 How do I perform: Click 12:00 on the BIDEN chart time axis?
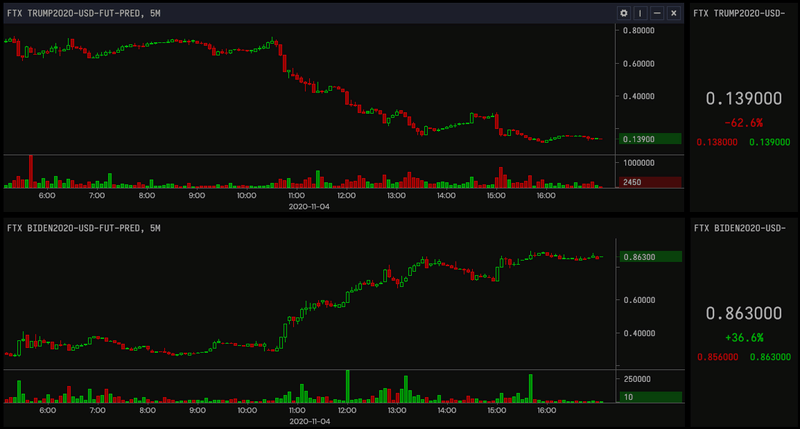coord(347,411)
